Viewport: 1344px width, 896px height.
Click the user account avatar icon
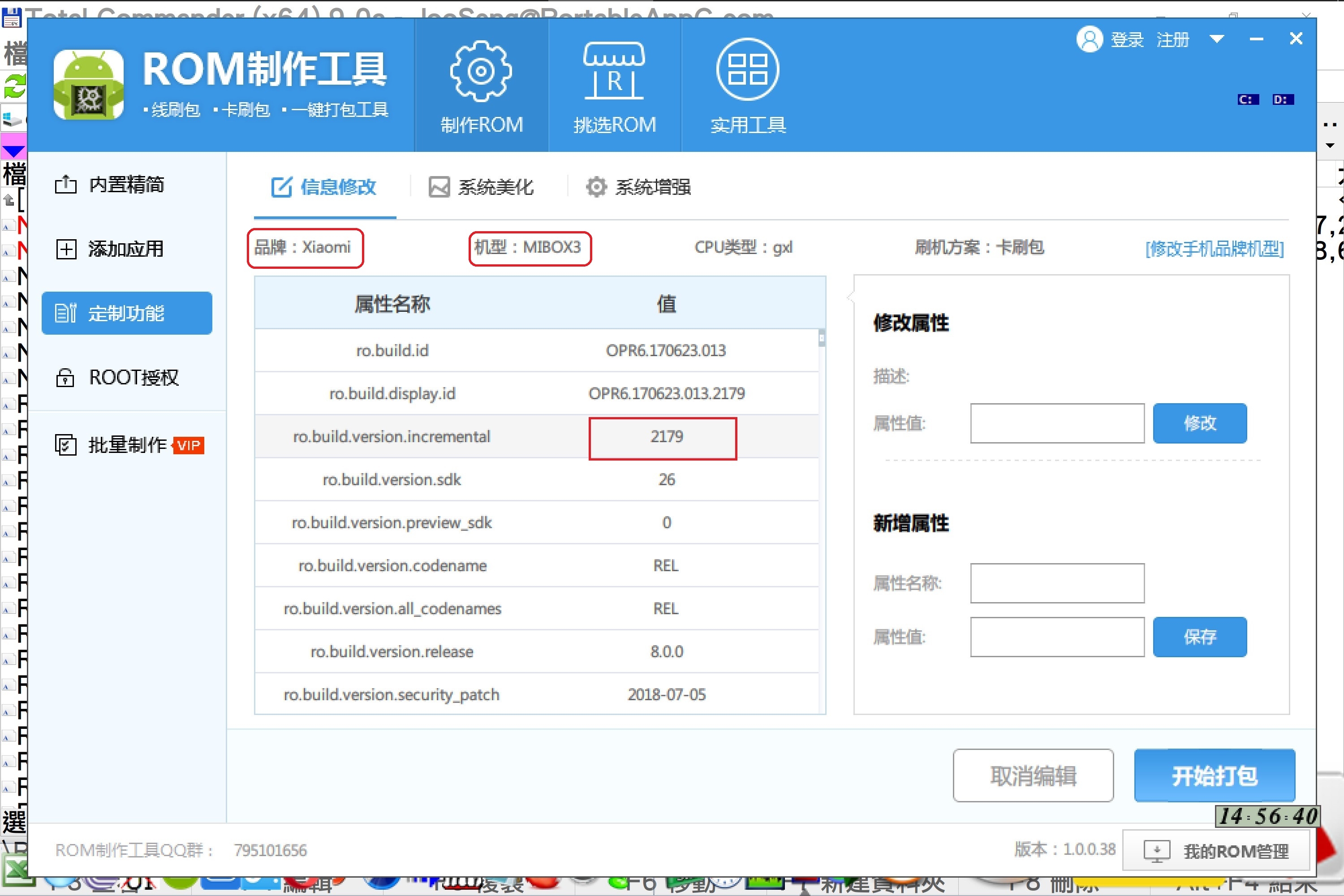tap(1089, 39)
